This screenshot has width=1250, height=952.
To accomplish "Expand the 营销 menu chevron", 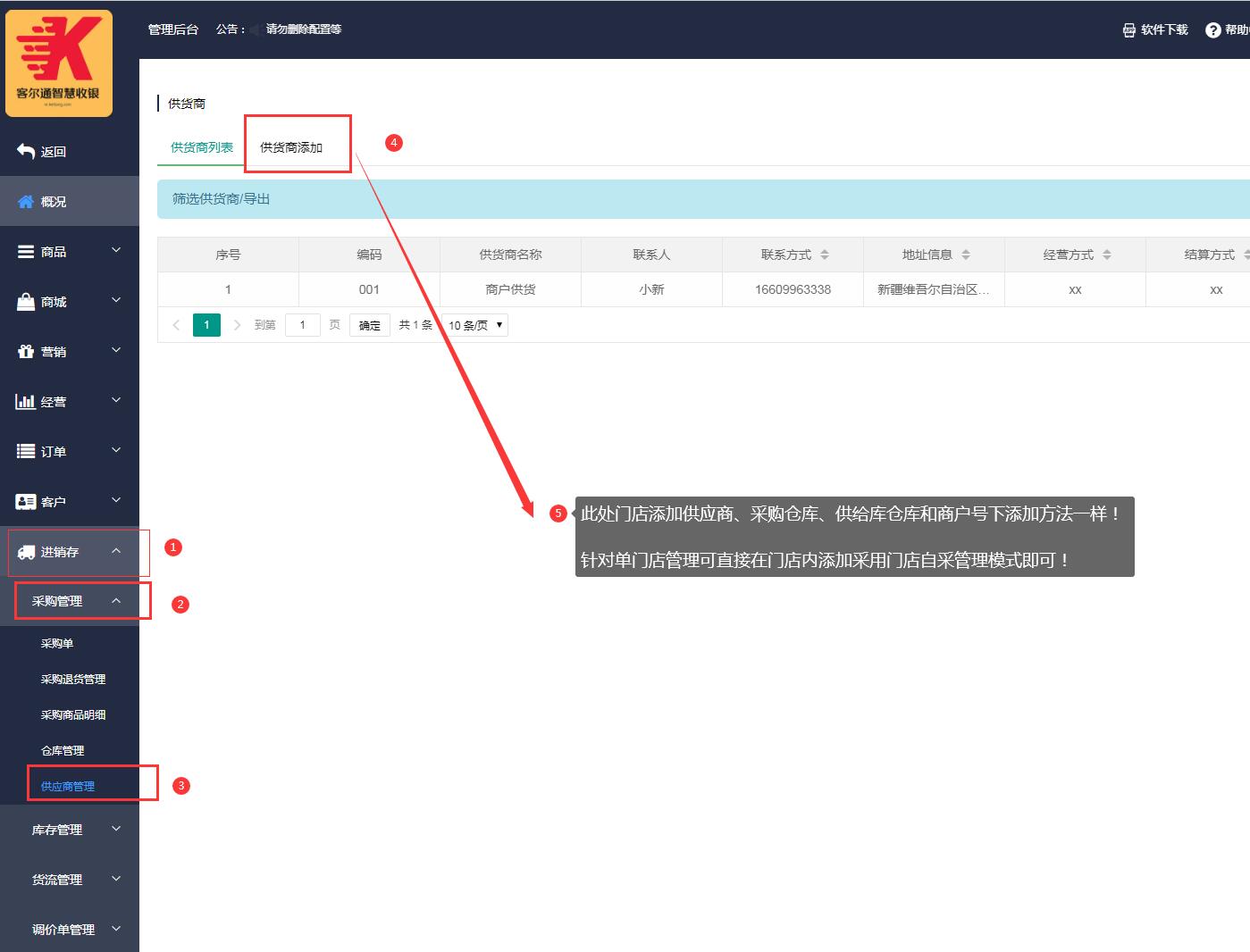I will point(116,351).
